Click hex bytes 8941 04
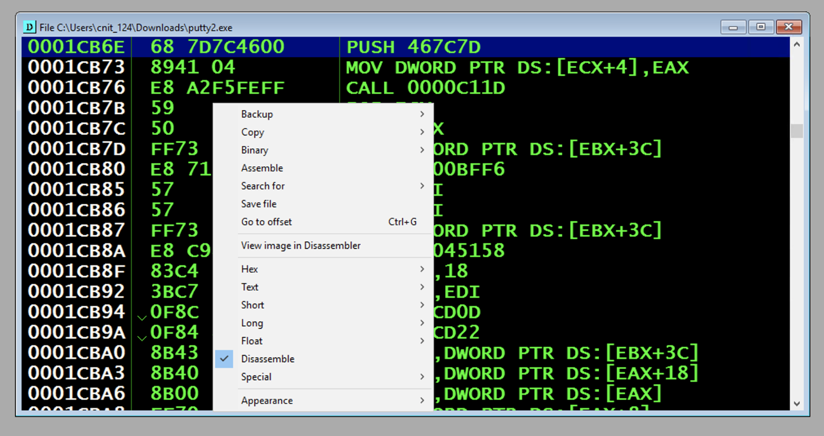 192,67
